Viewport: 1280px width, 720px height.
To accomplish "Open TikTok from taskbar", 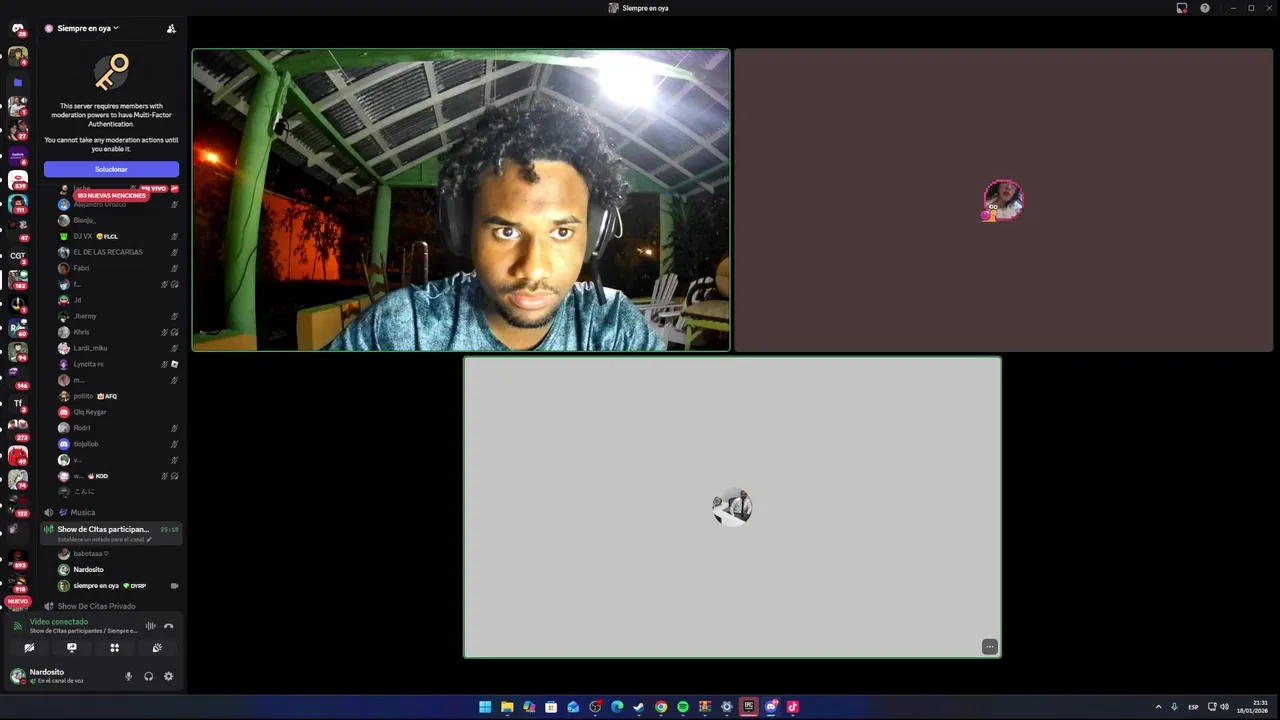I will click(793, 707).
